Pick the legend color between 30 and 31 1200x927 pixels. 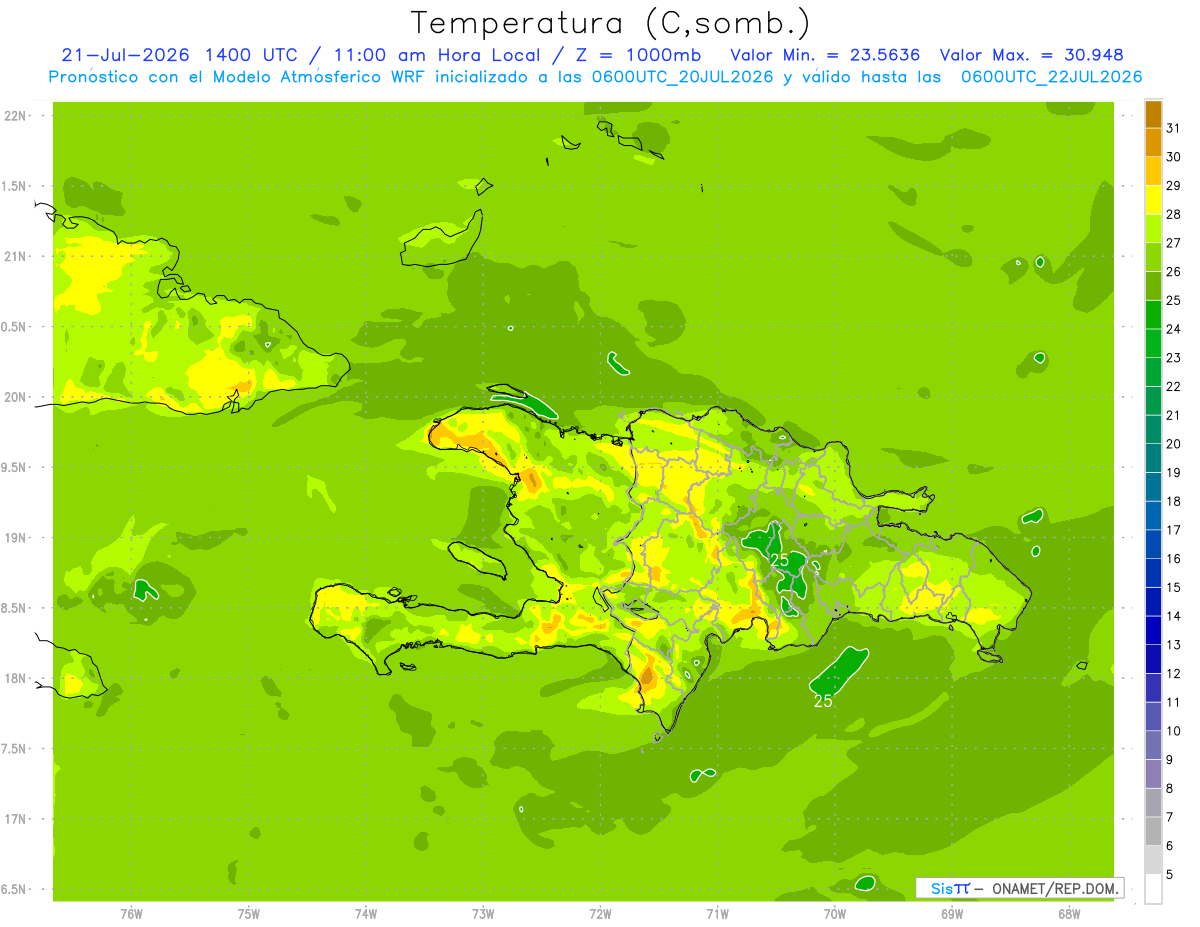(x=1153, y=142)
